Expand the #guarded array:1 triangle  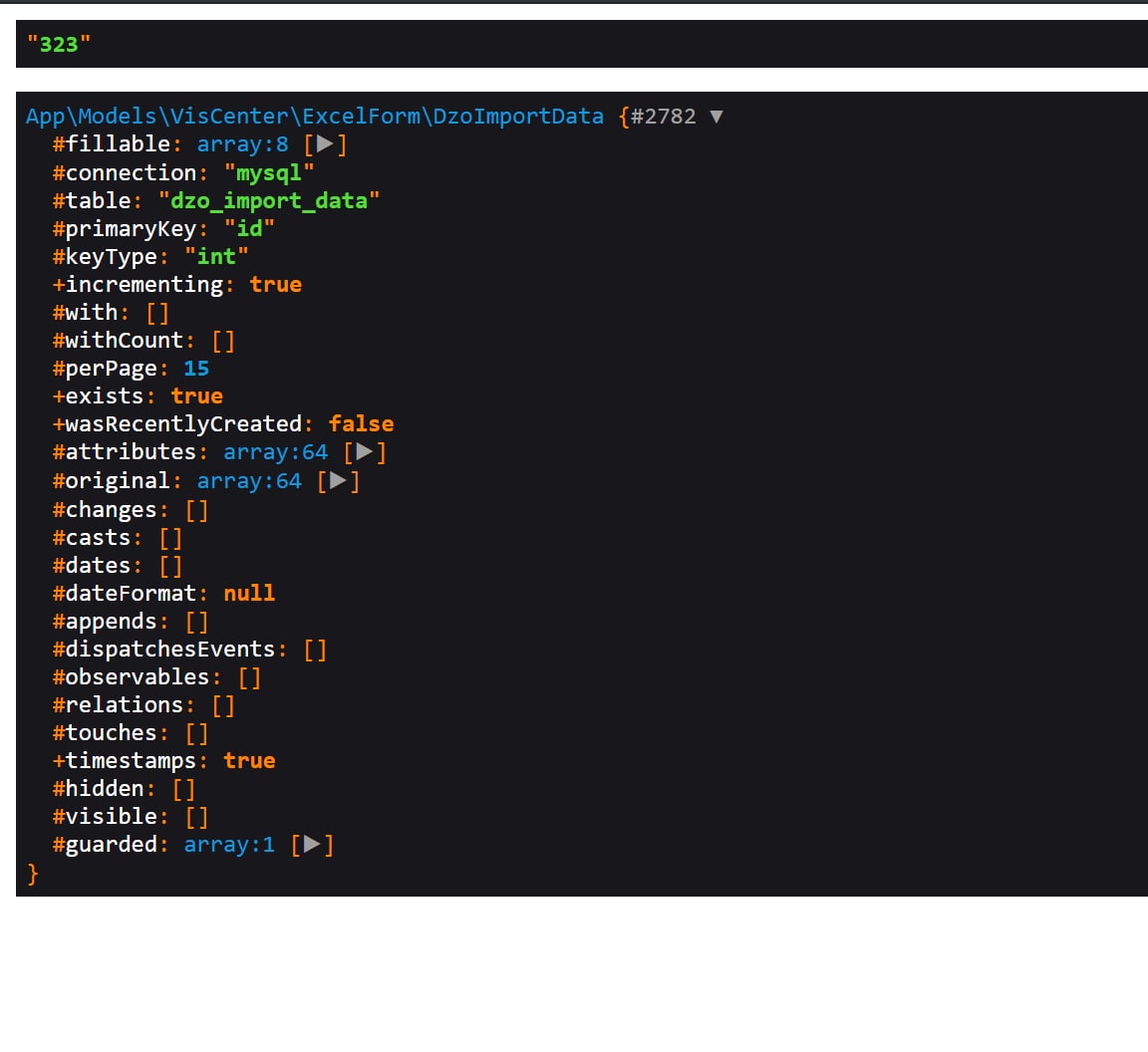click(312, 844)
